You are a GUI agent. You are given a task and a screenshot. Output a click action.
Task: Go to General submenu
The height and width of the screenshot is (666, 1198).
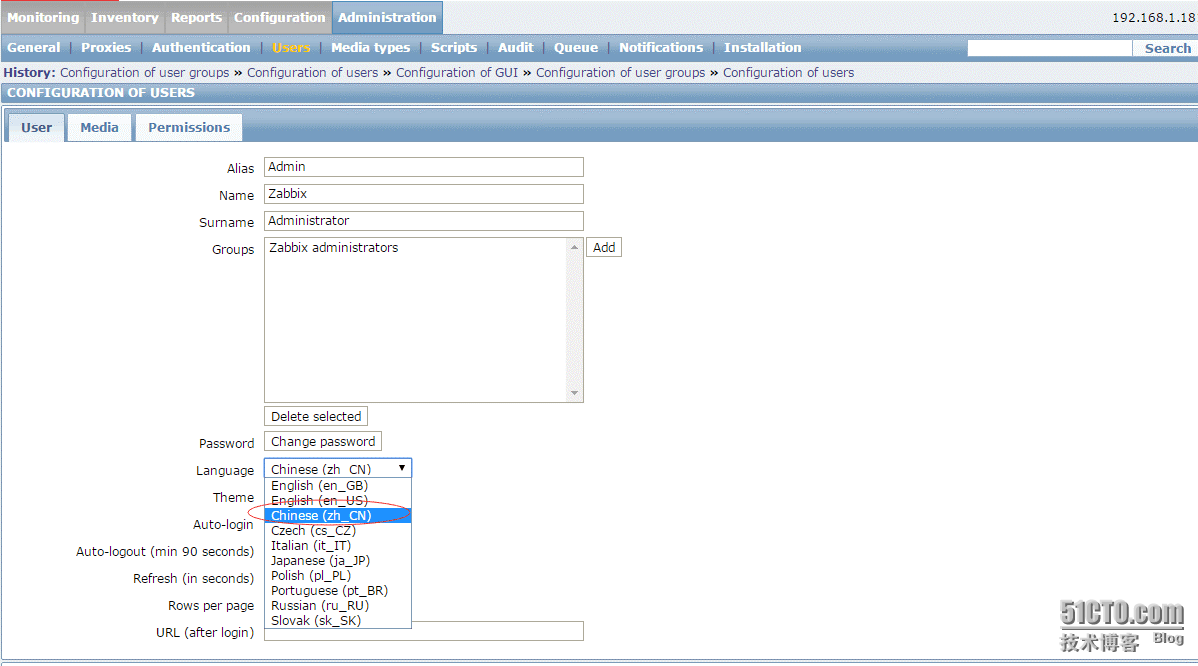[34, 47]
